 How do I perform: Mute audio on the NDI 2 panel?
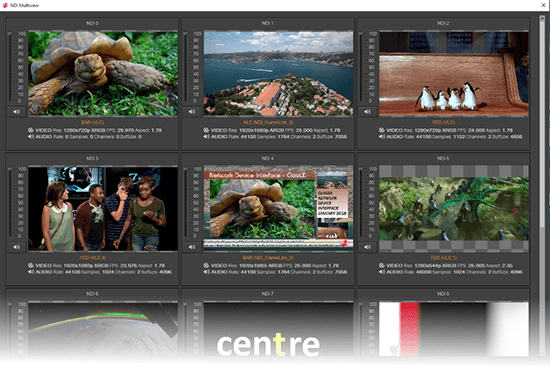coord(367,112)
